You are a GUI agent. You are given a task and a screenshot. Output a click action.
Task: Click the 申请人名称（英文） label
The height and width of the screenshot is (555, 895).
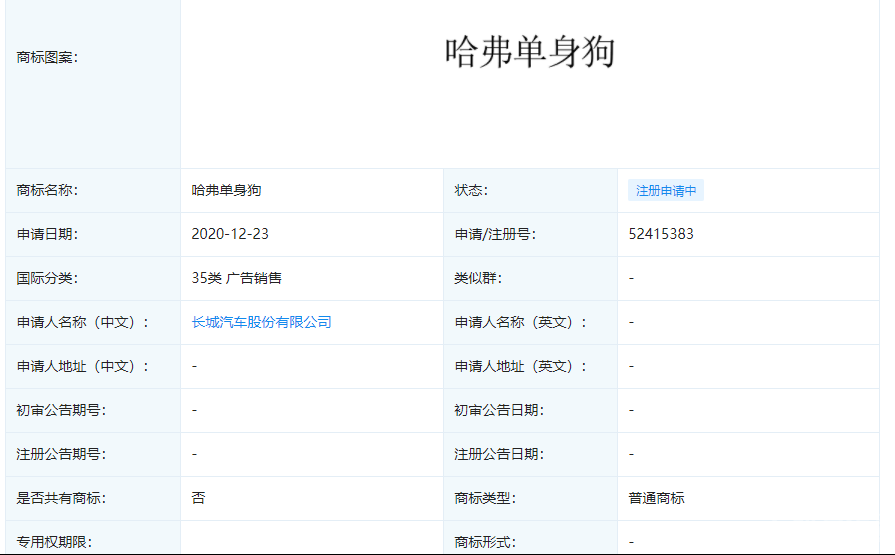[521, 322]
